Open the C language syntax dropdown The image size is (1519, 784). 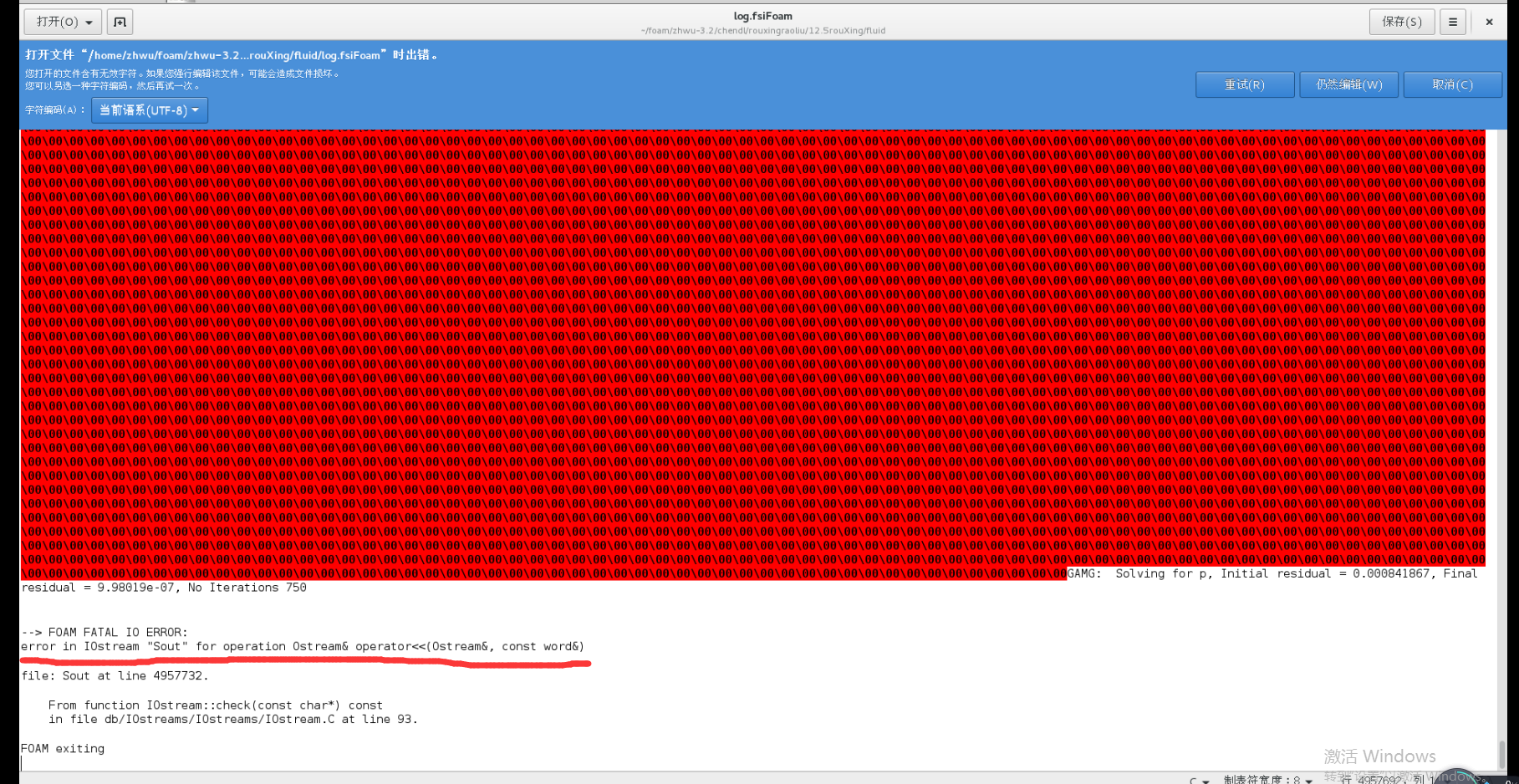point(1199,780)
